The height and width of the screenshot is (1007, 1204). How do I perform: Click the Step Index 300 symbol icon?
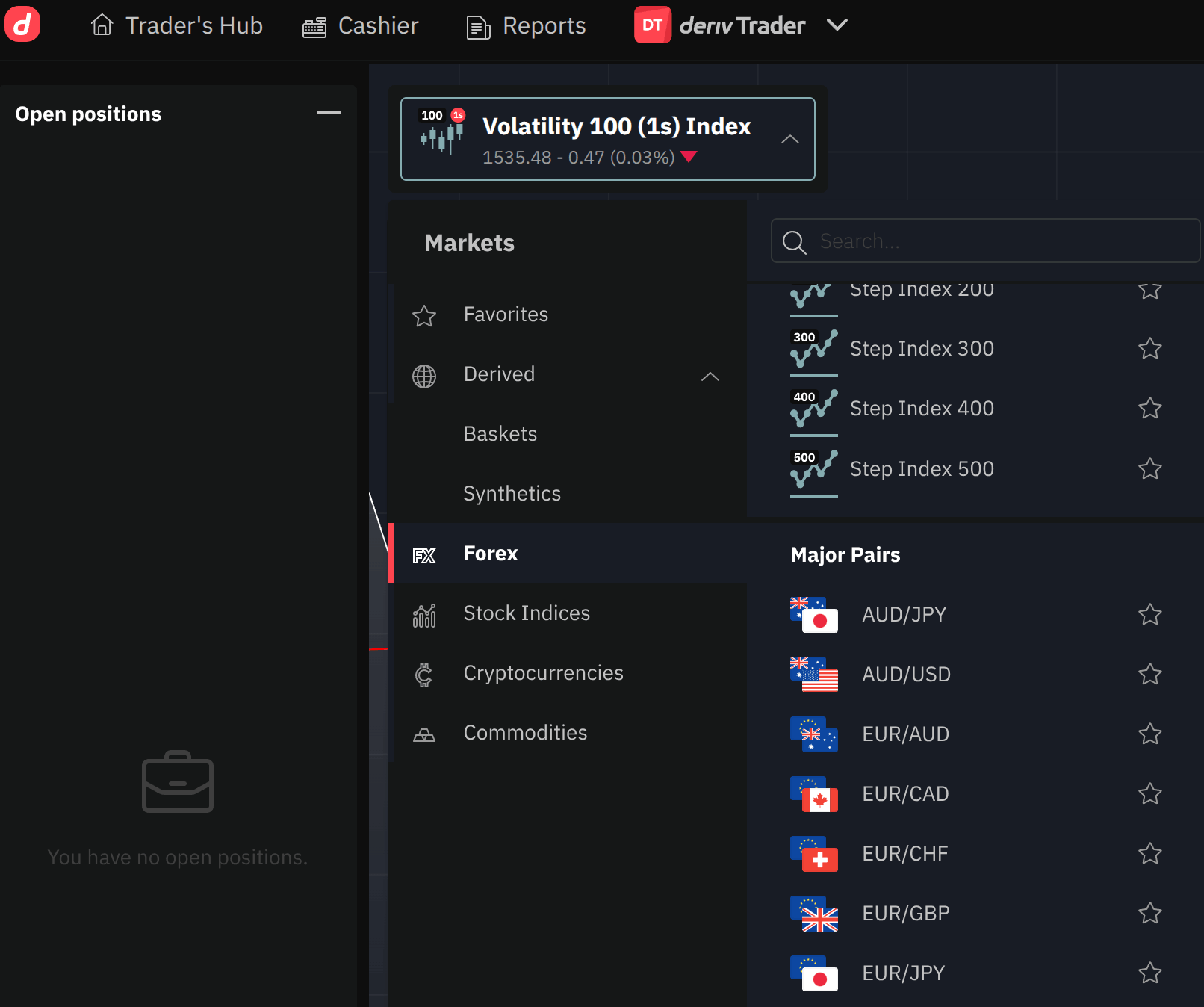click(813, 350)
